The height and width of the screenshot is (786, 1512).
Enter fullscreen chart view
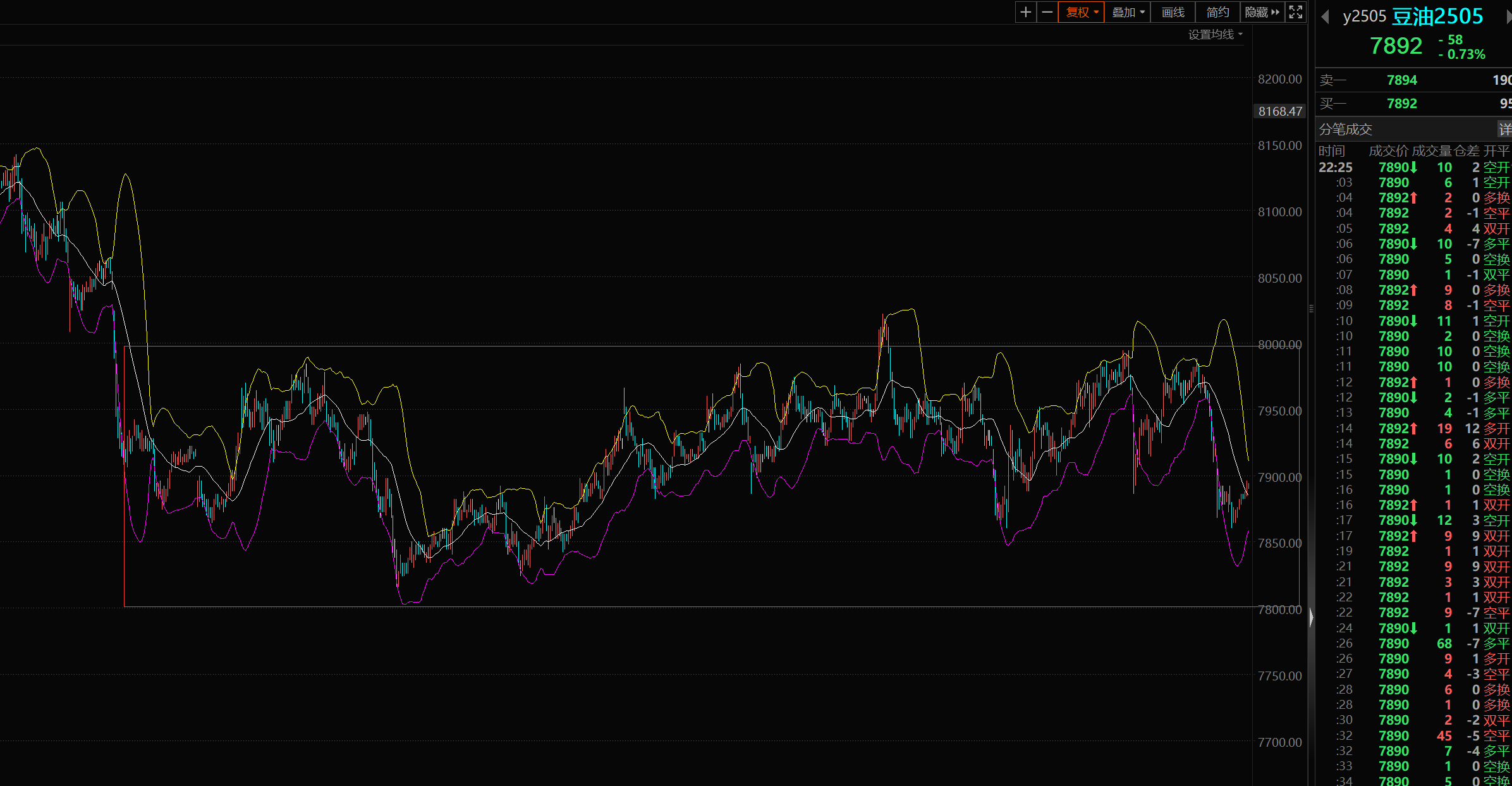[1295, 12]
